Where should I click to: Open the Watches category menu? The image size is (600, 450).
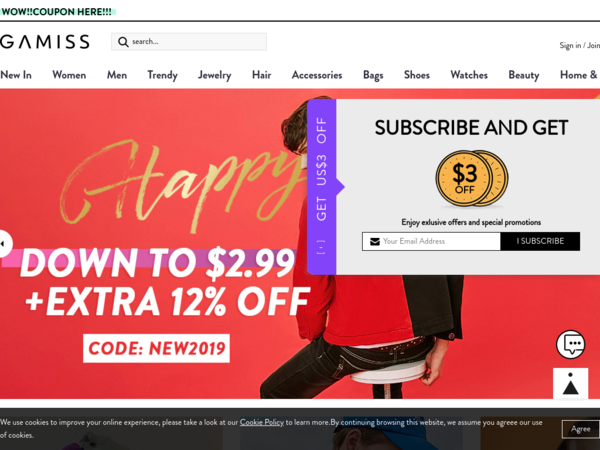click(x=469, y=75)
